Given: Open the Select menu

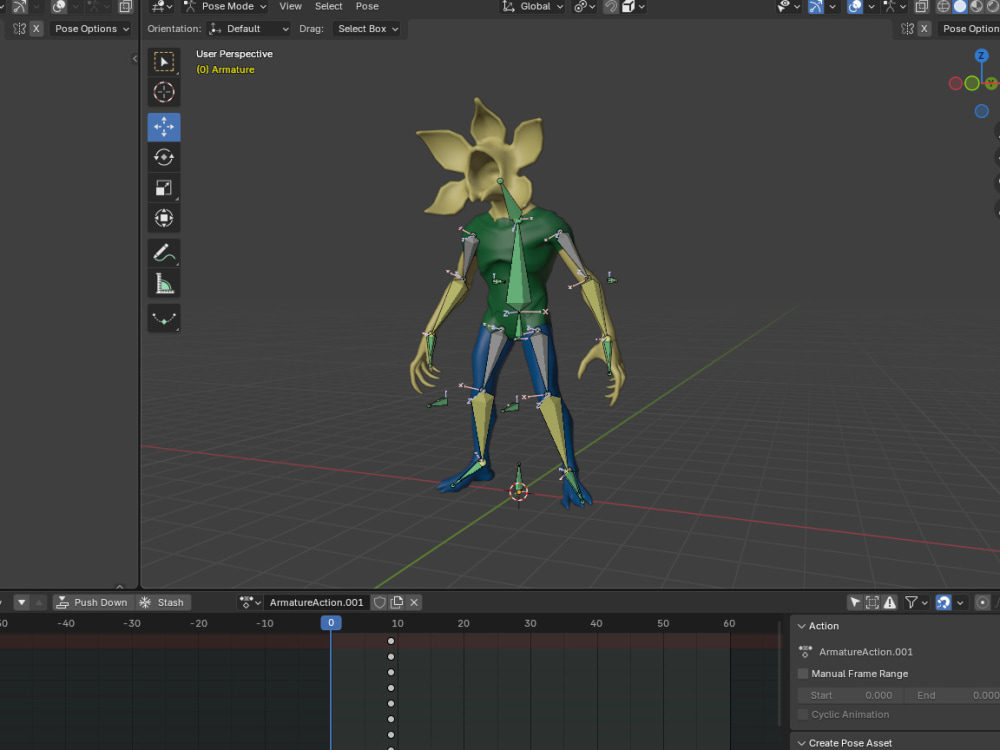Looking at the screenshot, I should tap(328, 6).
